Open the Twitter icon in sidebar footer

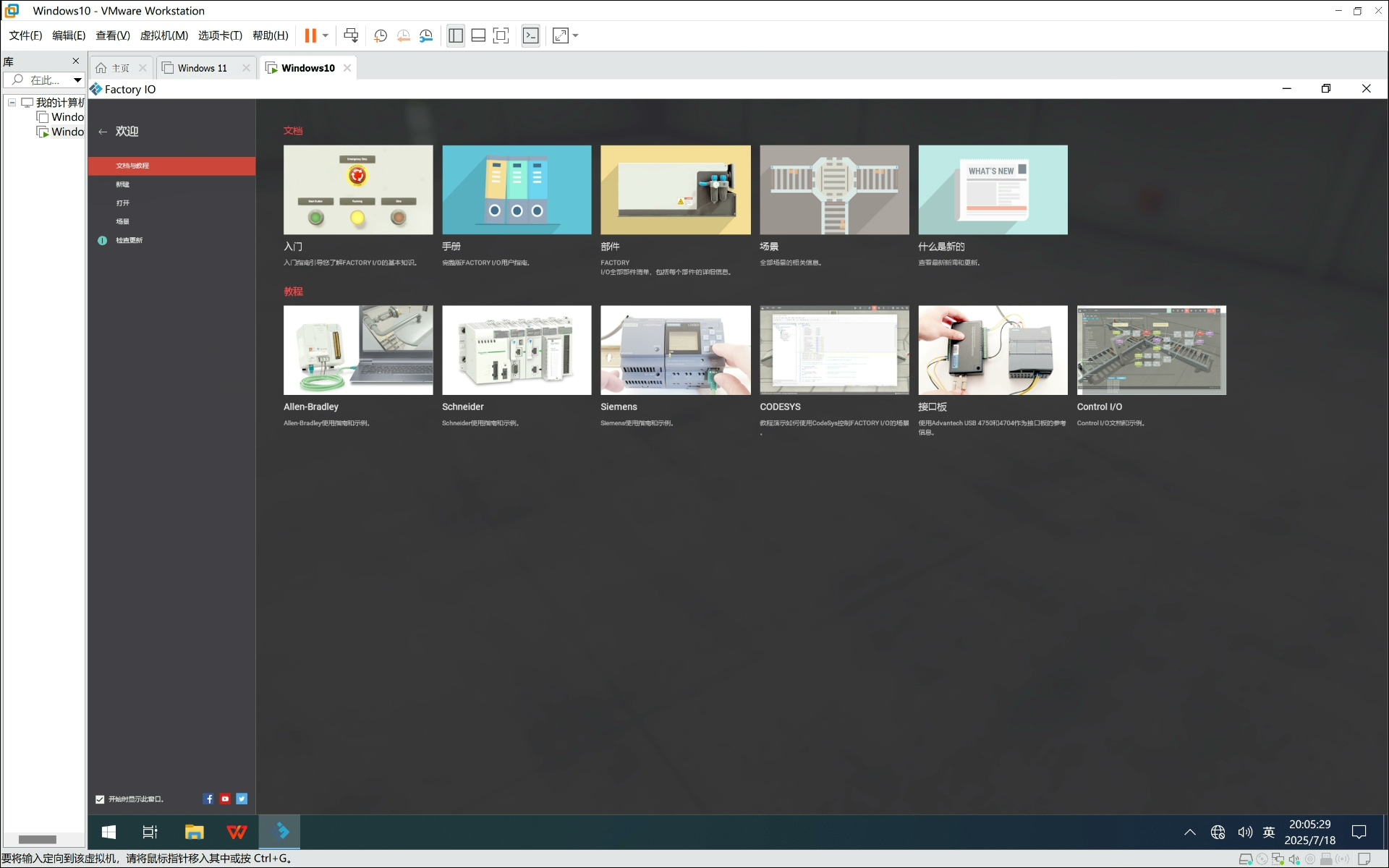tap(242, 799)
